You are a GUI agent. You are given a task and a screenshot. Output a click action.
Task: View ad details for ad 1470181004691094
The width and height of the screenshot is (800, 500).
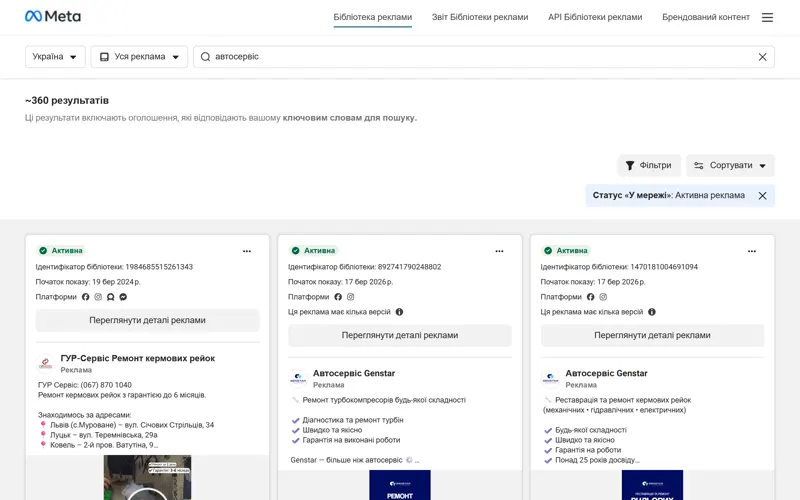(x=653, y=335)
